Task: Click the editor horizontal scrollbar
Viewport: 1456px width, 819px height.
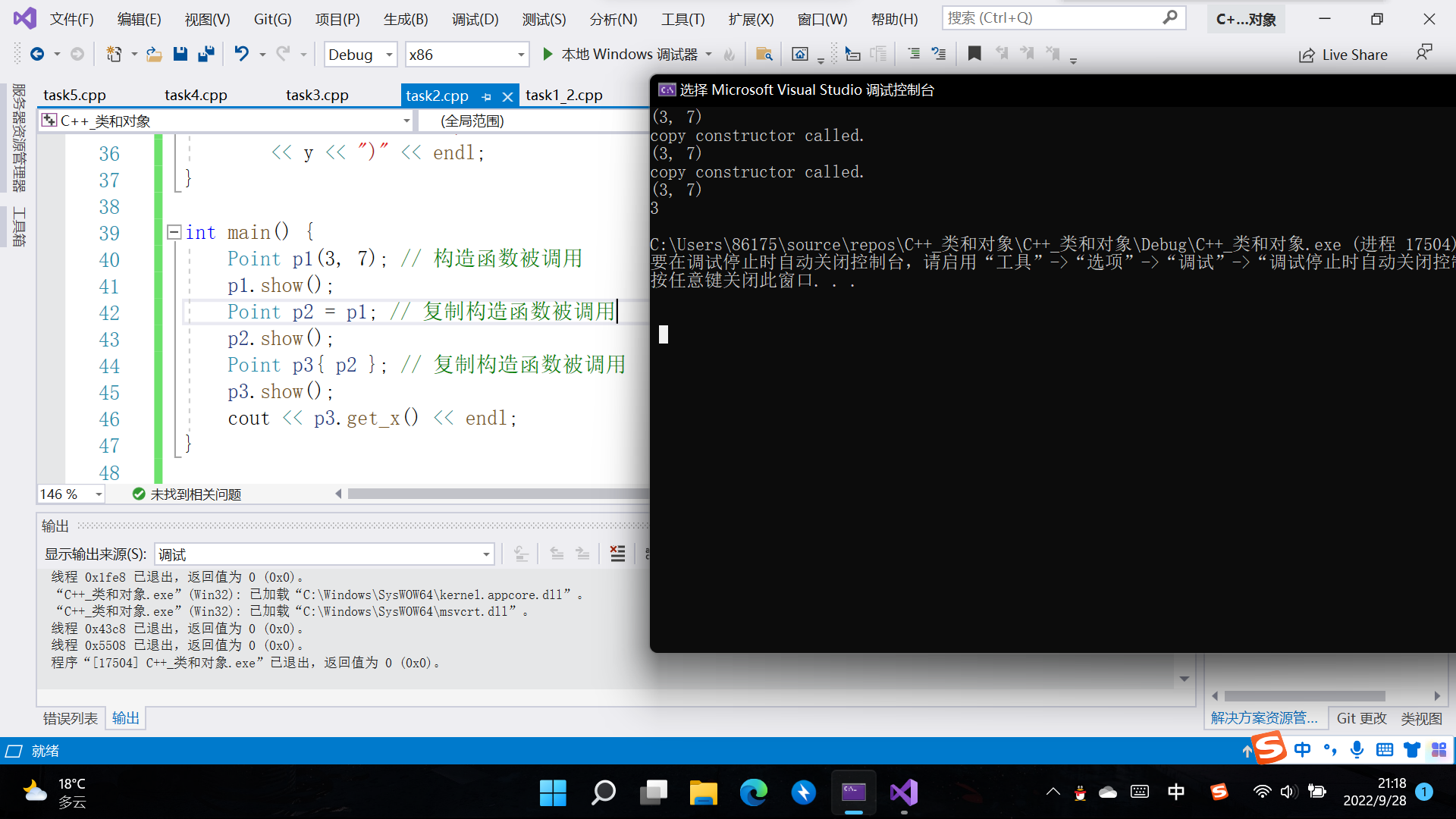Action: (x=493, y=494)
